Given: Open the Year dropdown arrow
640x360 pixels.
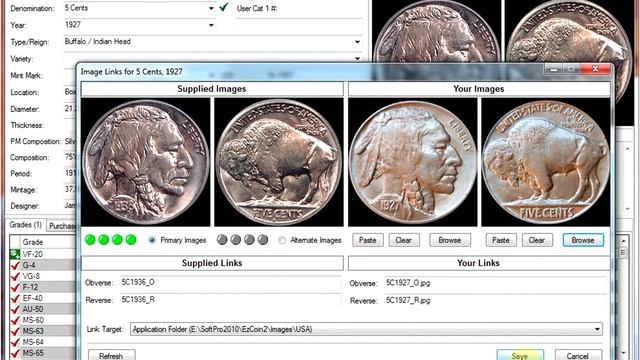Looking at the screenshot, I should tap(211, 25).
